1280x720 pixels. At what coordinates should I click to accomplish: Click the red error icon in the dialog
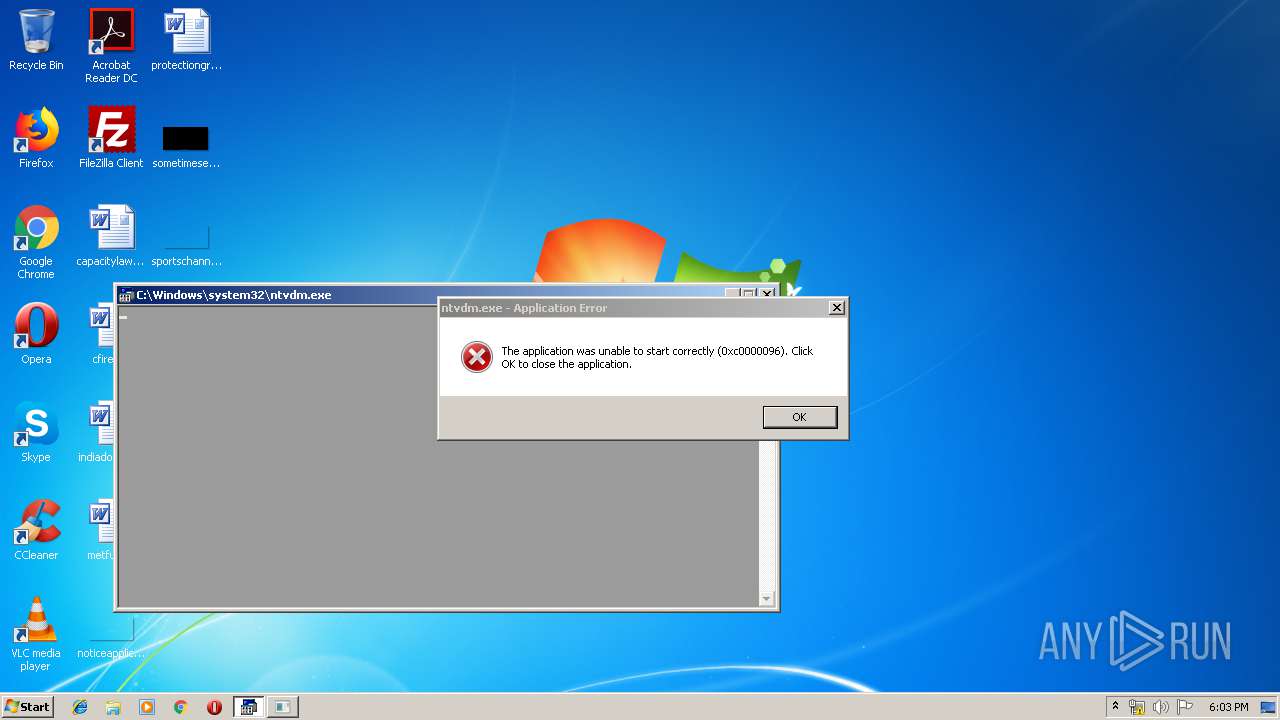pyautogui.click(x=477, y=357)
